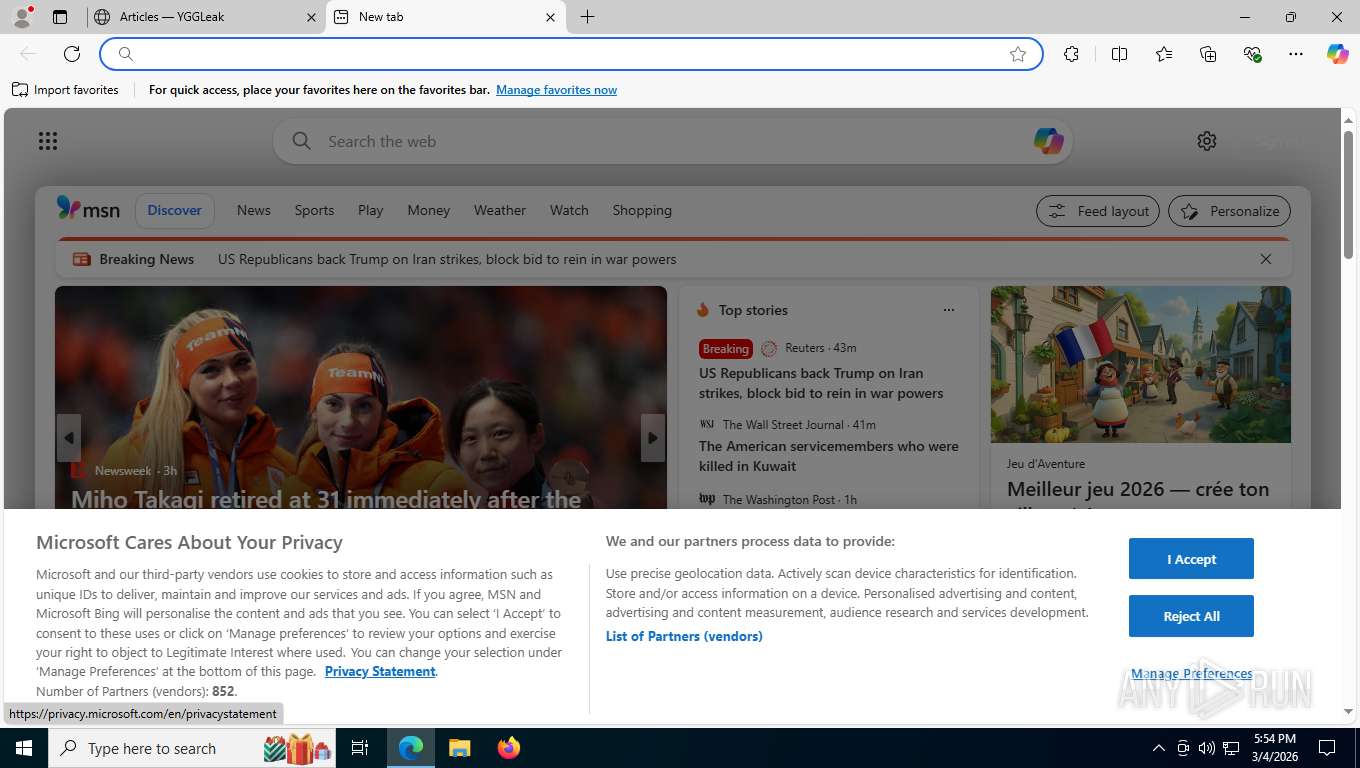Open the Breaking News headline about Iran strikes
This screenshot has height=768, width=1360.
tap(447, 259)
